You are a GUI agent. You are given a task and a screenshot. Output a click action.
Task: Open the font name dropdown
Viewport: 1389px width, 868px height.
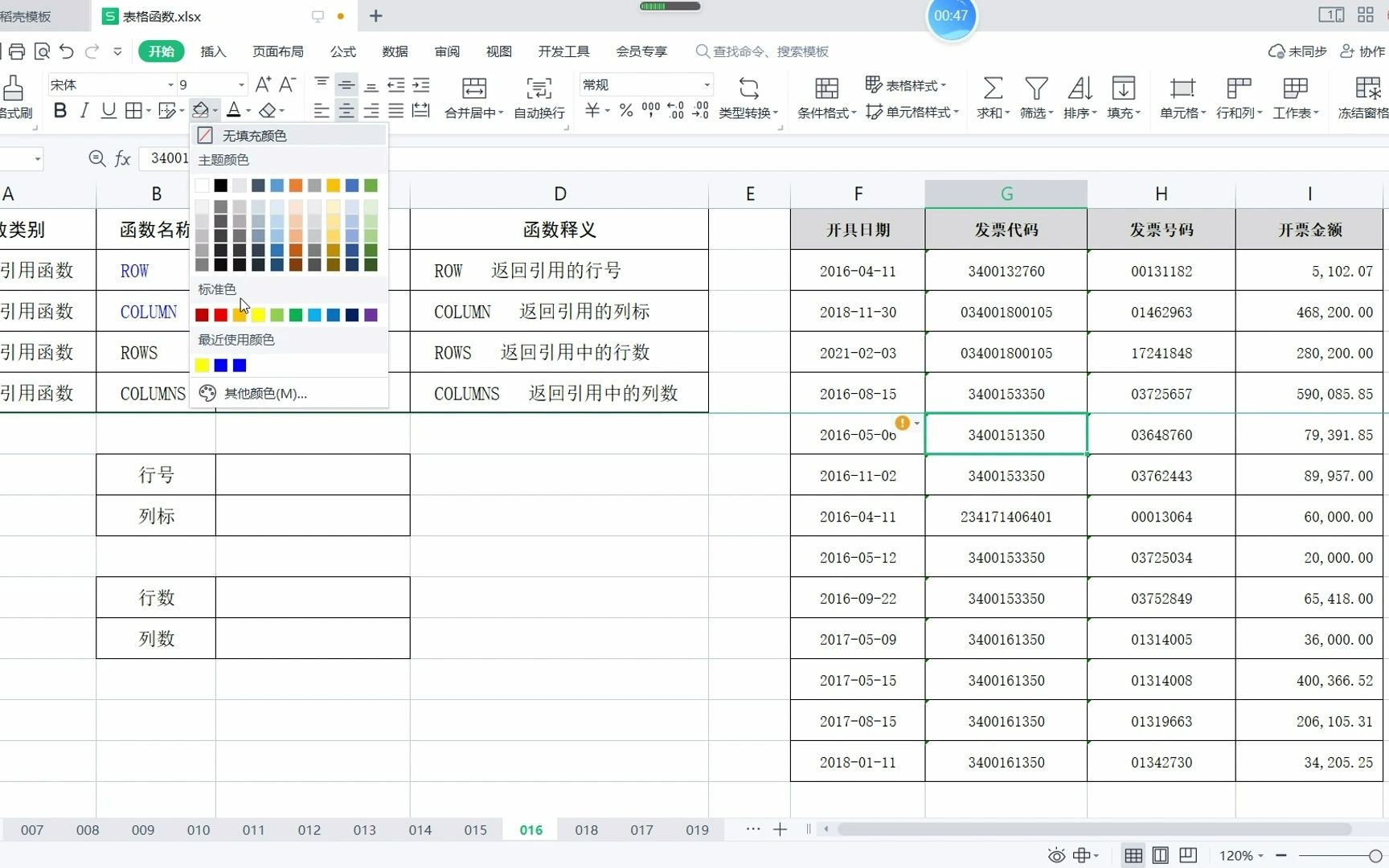tap(170, 84)
